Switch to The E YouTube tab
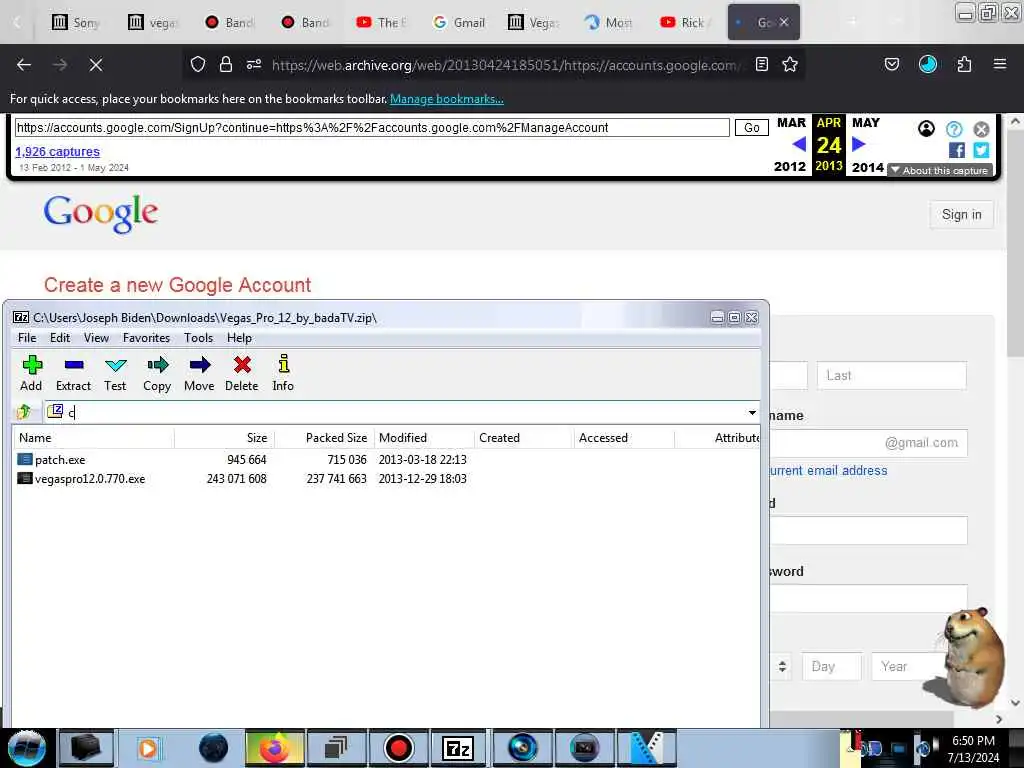The height and width of the screenshot is (768, 1024). pyautogui.click(x=382, y=22)
